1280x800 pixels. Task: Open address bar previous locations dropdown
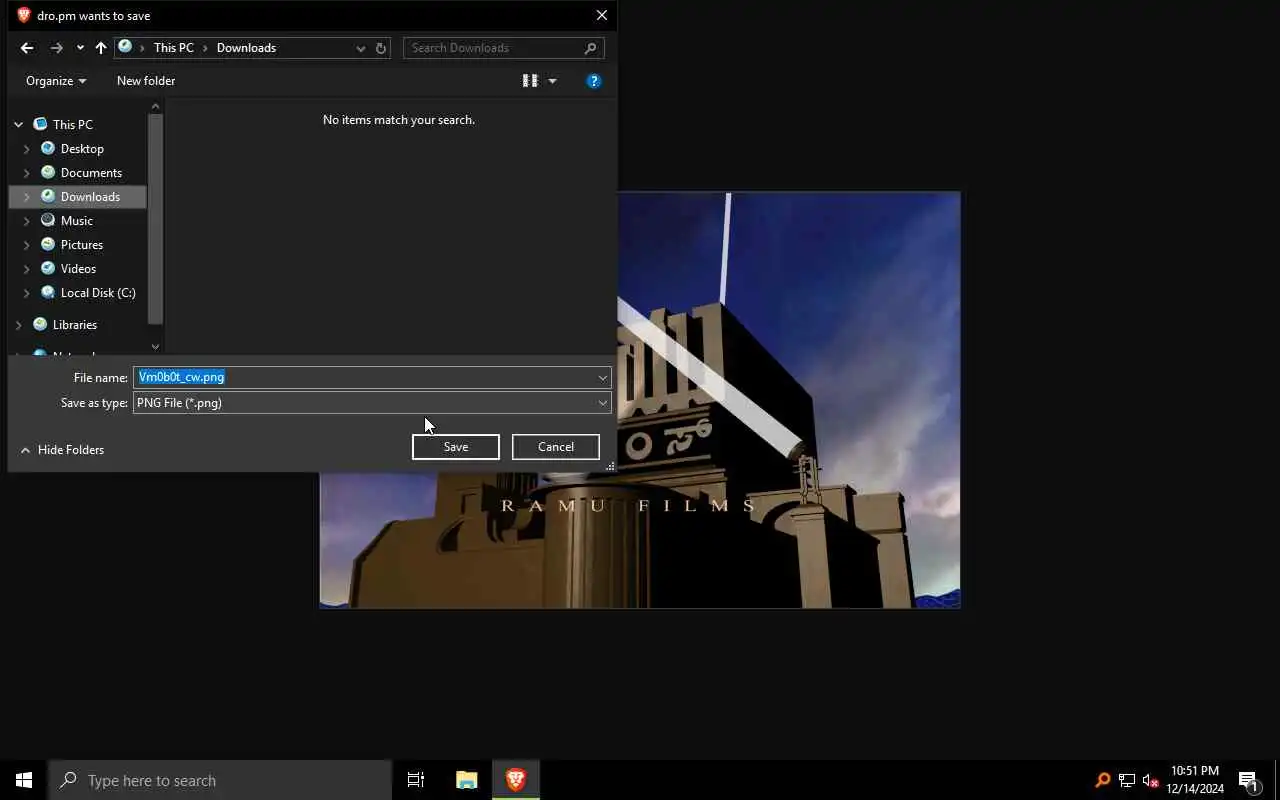(360, 48)
